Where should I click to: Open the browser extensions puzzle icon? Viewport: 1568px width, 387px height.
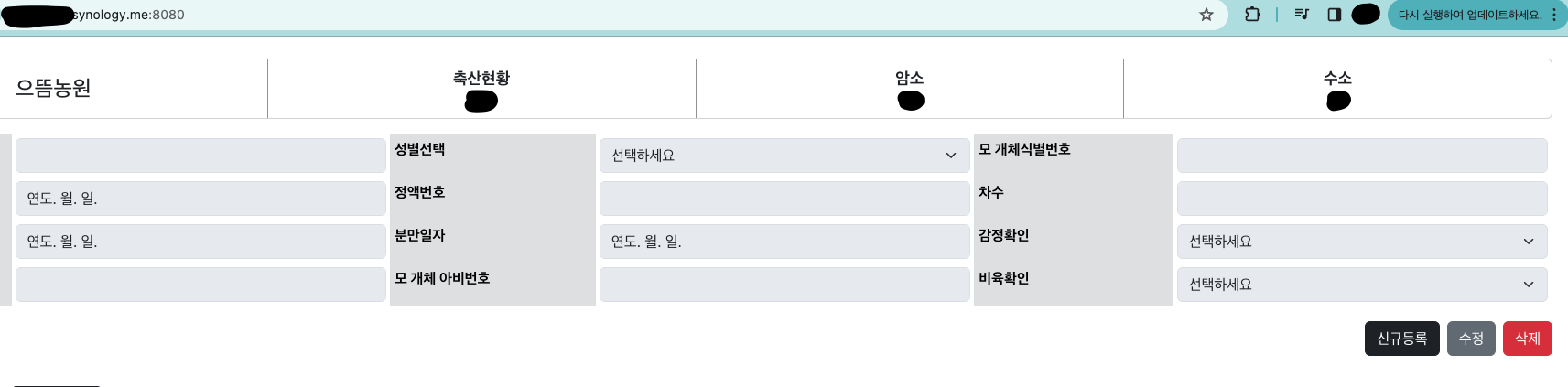tap(1252, 15)
